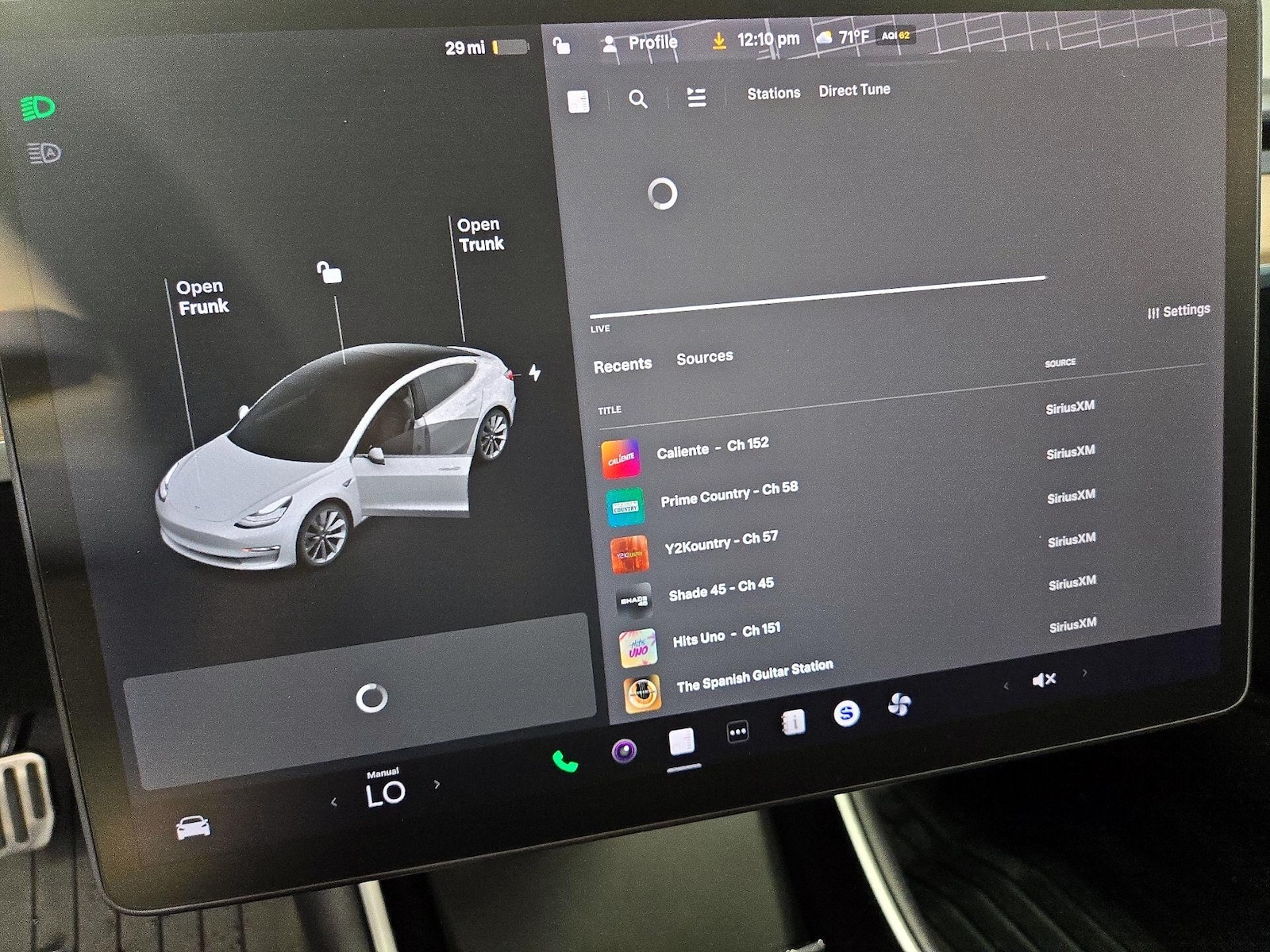Image resolution: width=1270 pixels, height=952 pixels.
Task: Open the blue S app icon
Action: (846, 714)
